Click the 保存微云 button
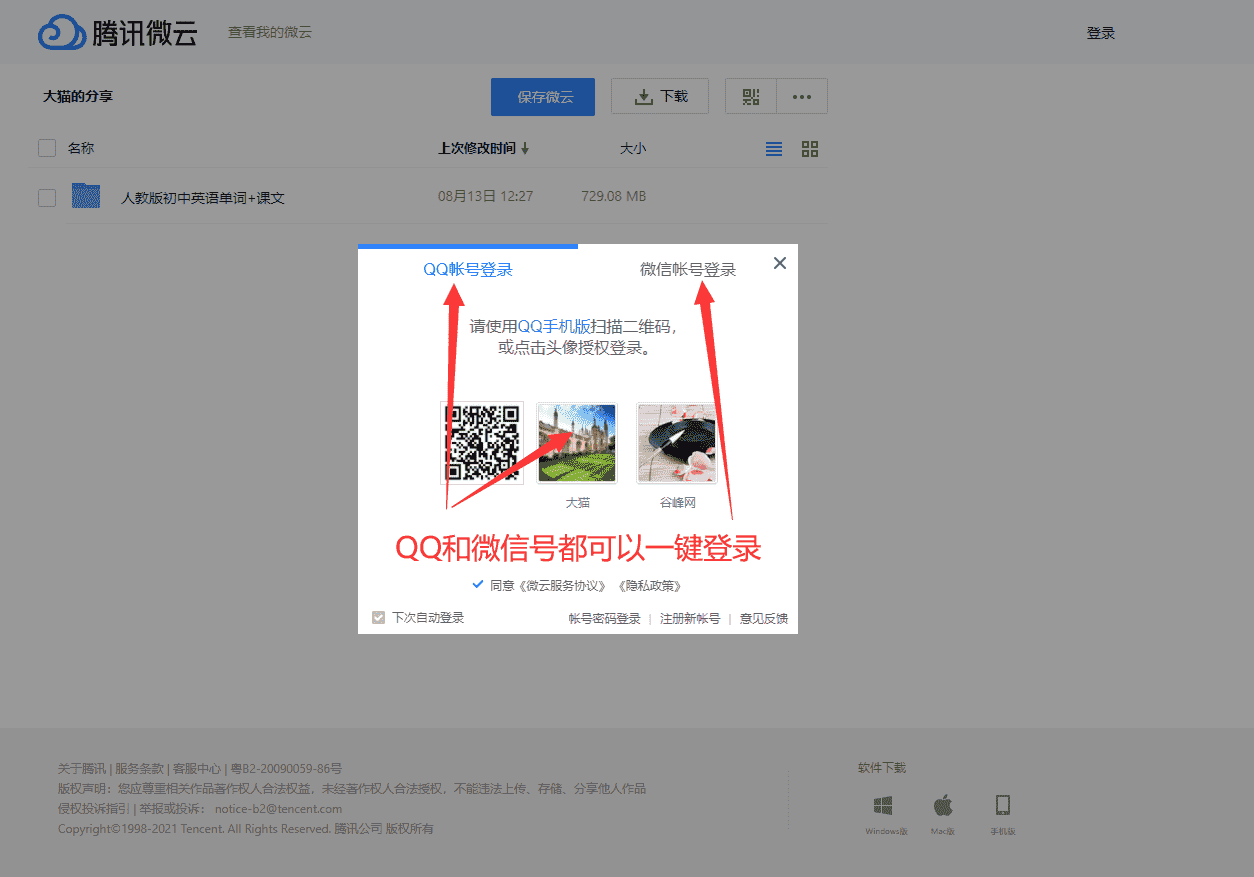1254x877 pixels. click(543, 97)
